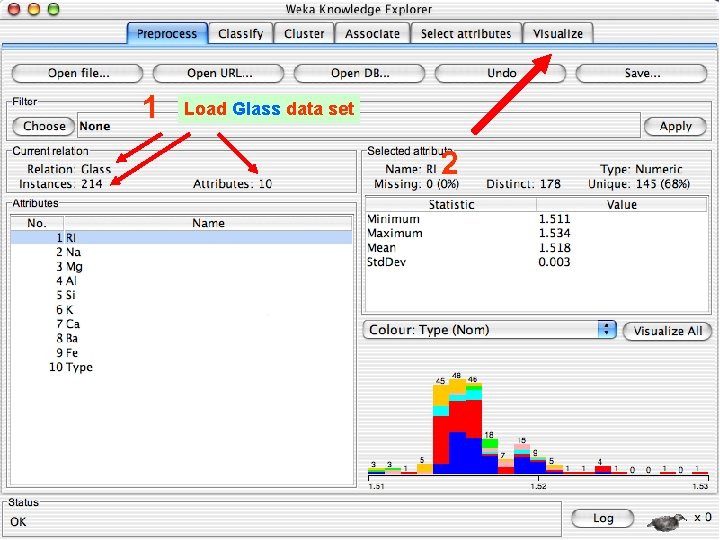Screen dimensions: 720x540
Task: Click the filter field showing None
Action: (x=359, y=126)
